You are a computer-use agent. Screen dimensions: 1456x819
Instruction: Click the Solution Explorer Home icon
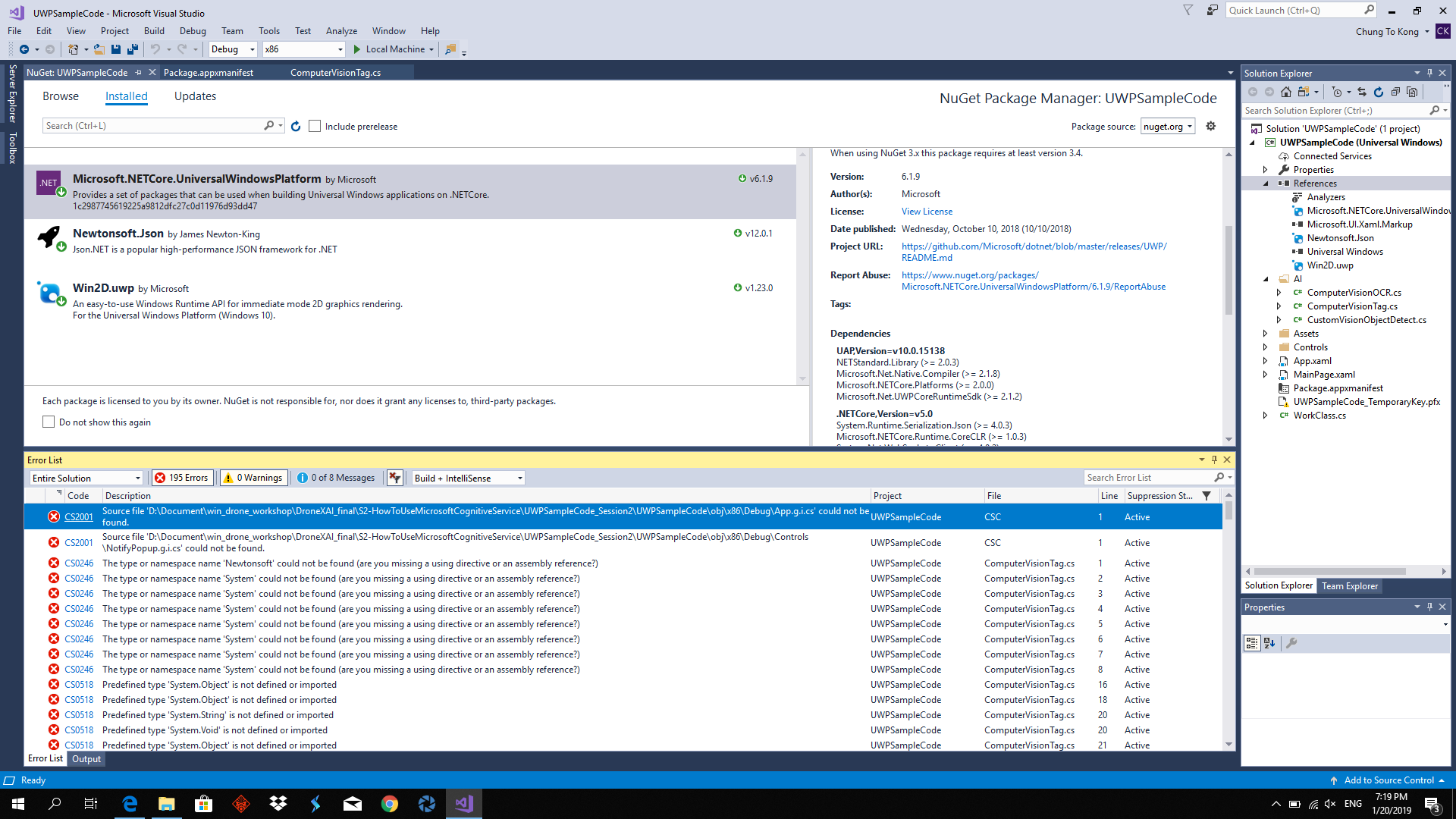pyautogui.click(x=1285, y=92)
